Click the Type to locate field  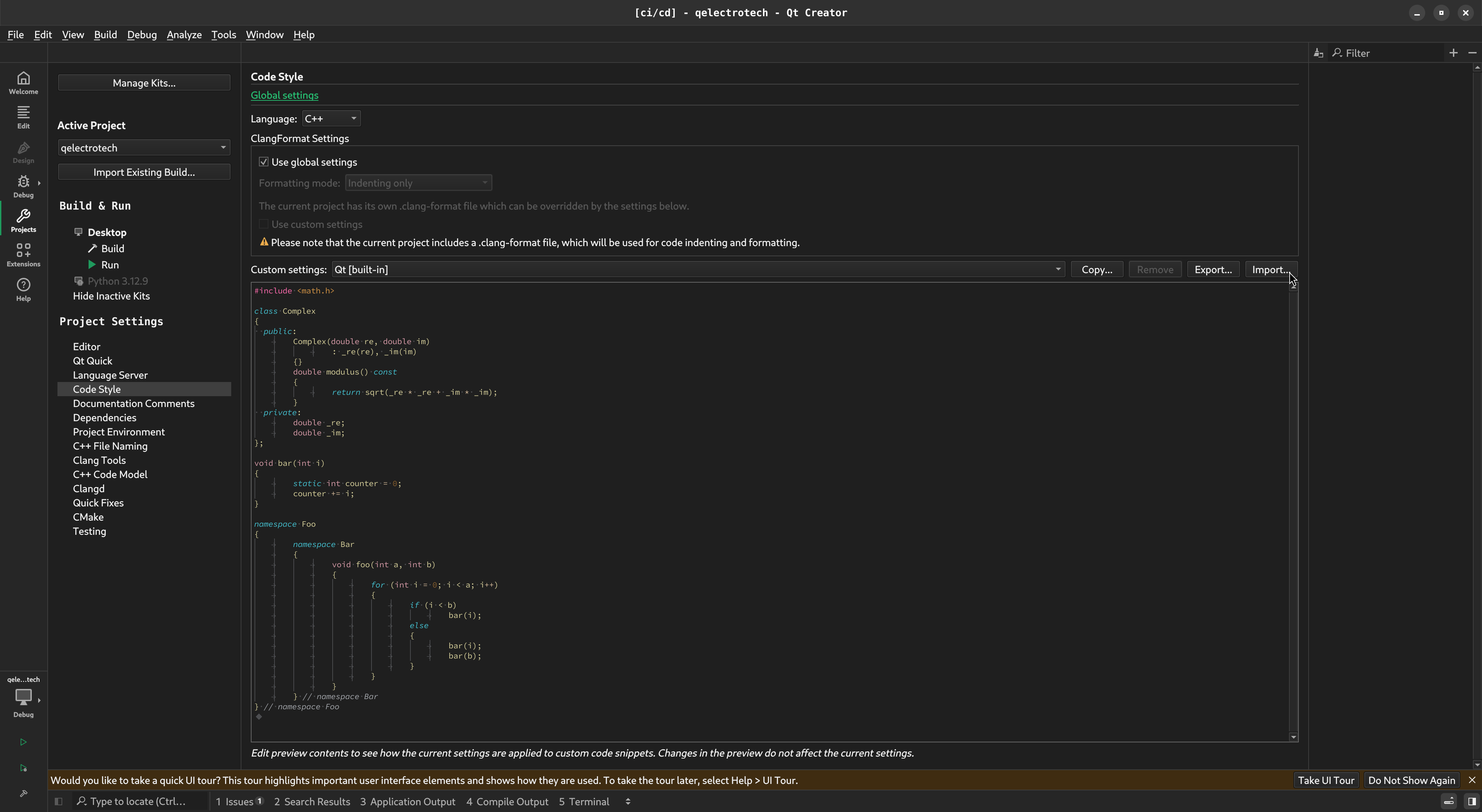(x=140, y=802)
